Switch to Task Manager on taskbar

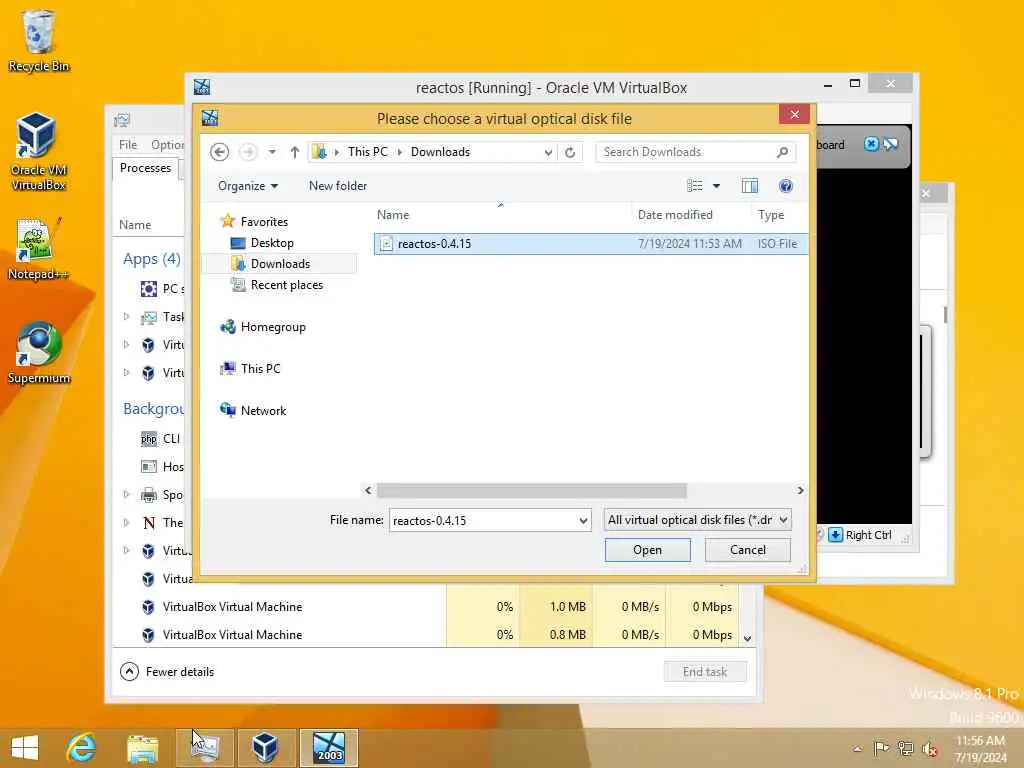pyautogui.click(x=204, y=748)
